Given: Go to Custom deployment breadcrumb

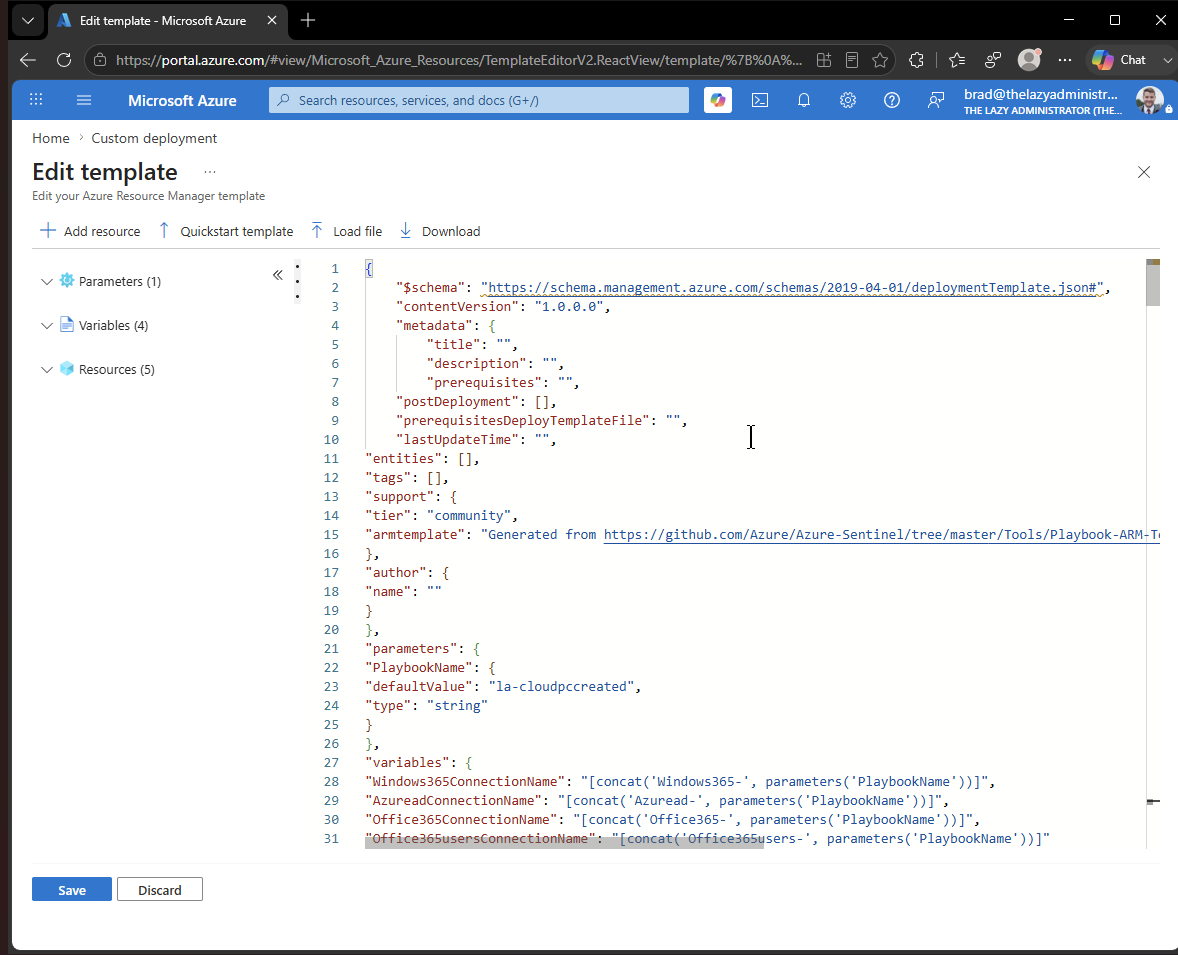Looking at the screenshot, I should click(154, 138).
